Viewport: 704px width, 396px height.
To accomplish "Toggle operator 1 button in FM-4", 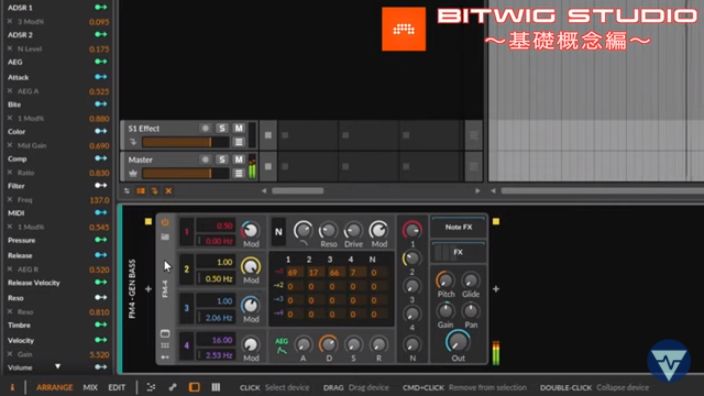I will pos(187,232).
